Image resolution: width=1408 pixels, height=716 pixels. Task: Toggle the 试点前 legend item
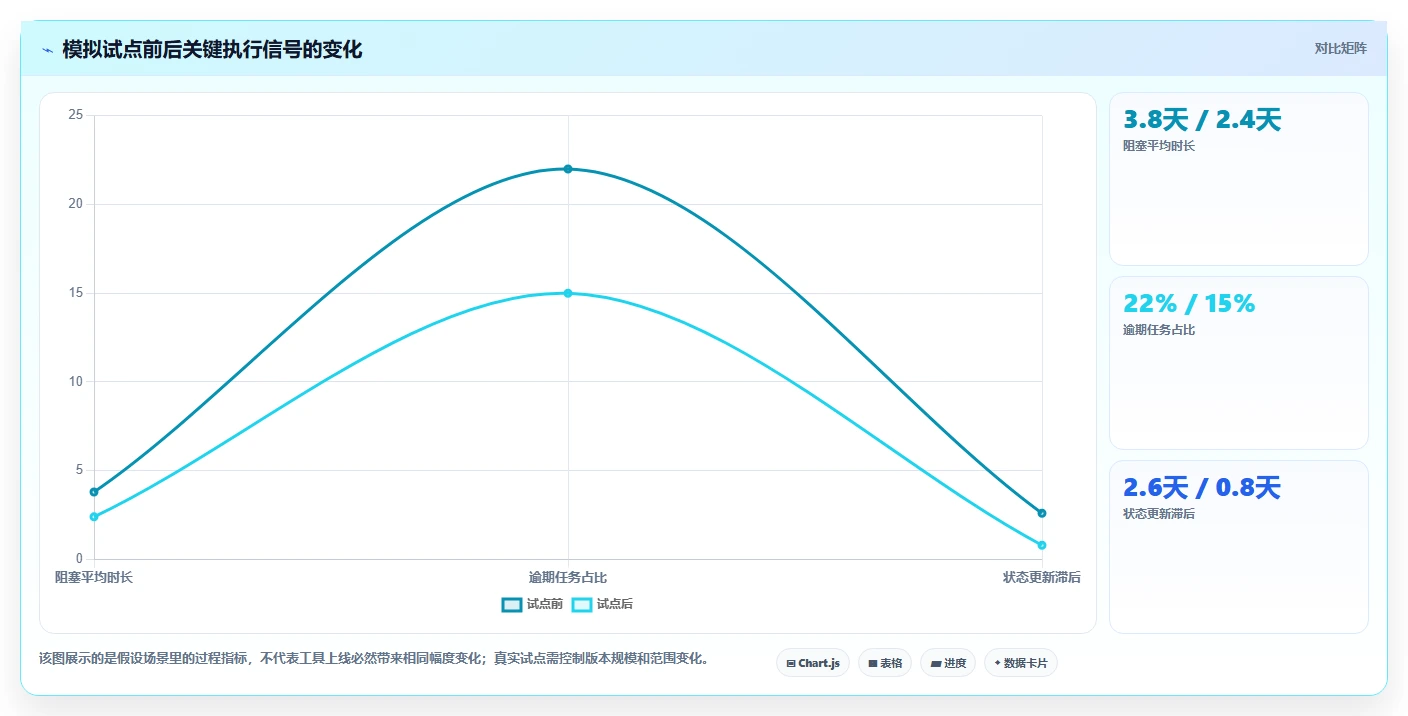tap(532, 604)
